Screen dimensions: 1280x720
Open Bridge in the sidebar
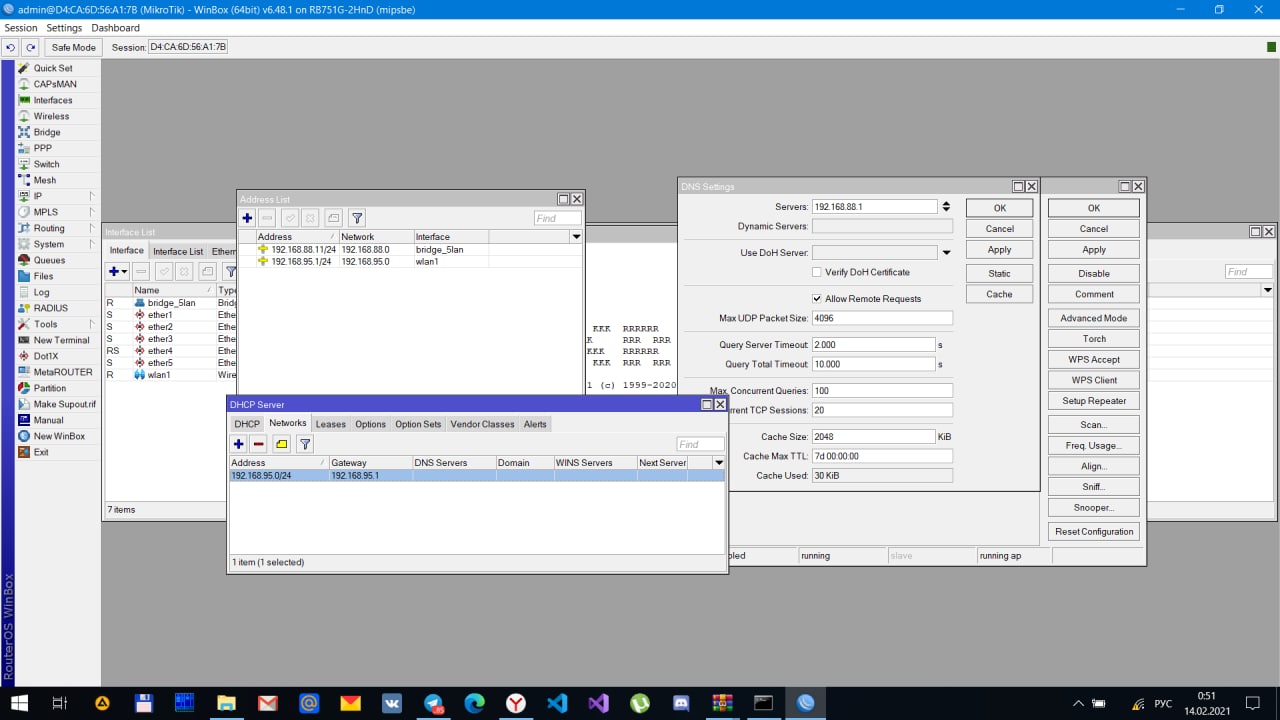(47, 132)
